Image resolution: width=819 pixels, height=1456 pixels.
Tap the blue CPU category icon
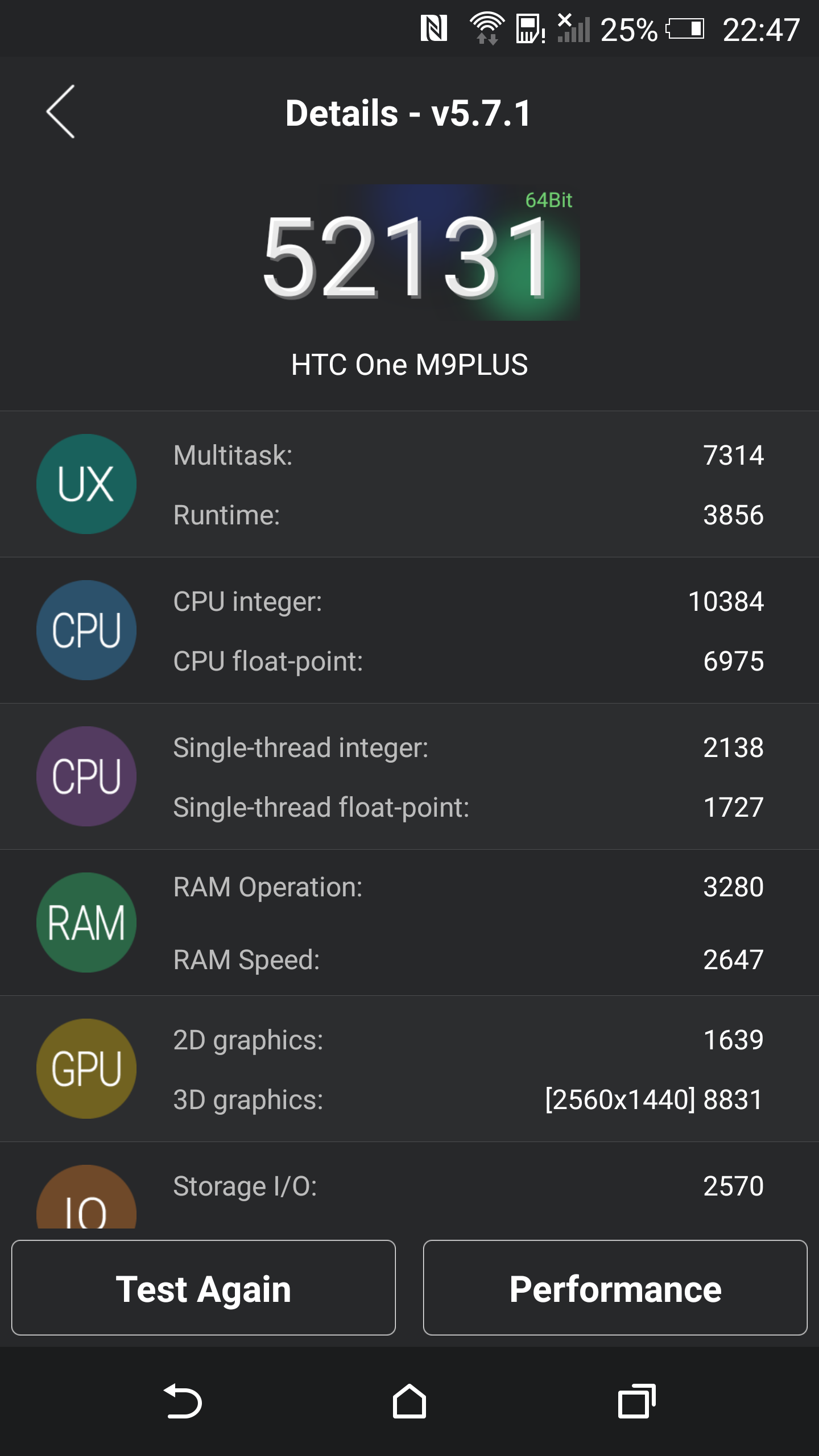click(x=86, y=630)
